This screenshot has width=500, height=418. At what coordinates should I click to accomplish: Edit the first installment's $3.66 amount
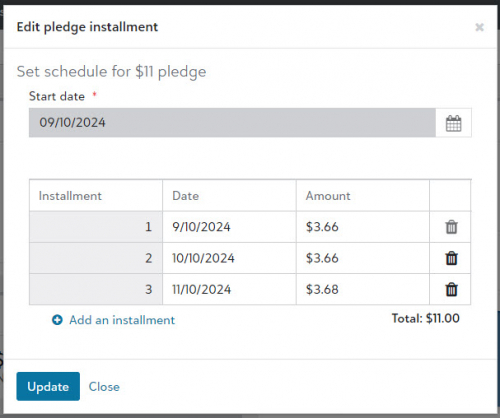[x=363, y=227]
